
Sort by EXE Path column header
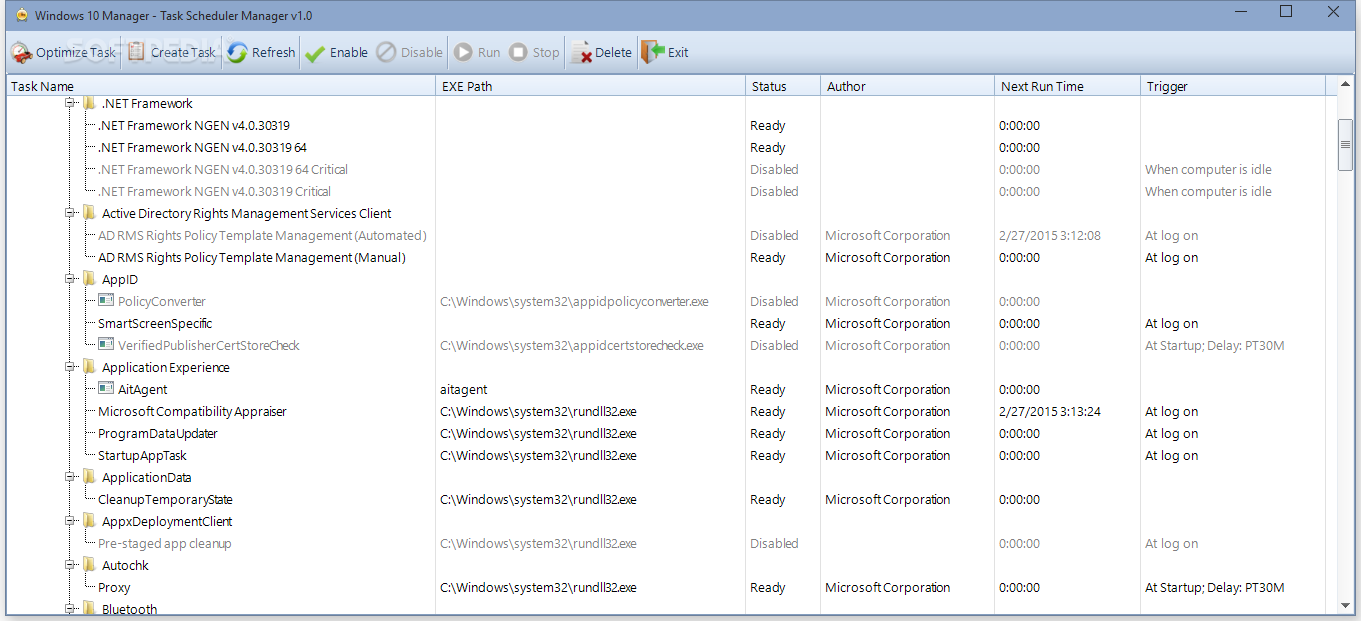[x=591, y=86]
